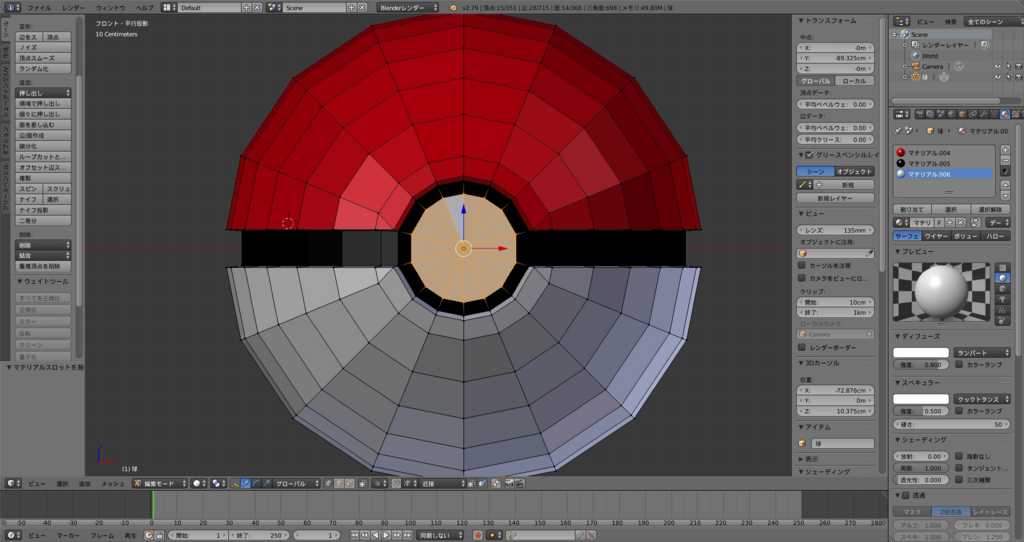Select the translate manipulator arrow icon
The height and width of the screenshot is (542, 1024).
tap(246, 483)
